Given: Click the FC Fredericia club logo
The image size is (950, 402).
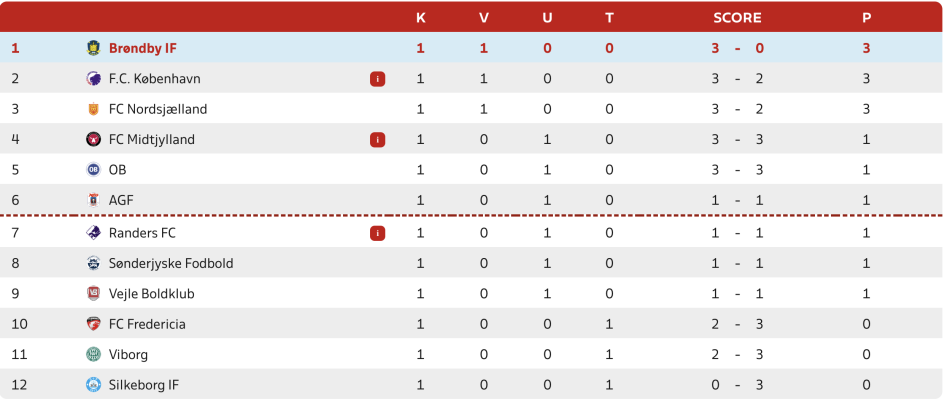Looking at the screenshot, I should (x=93, y=324).
